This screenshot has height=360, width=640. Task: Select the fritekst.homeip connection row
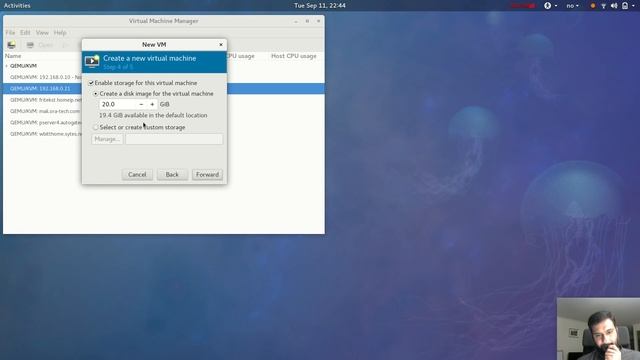coord(42,100)
